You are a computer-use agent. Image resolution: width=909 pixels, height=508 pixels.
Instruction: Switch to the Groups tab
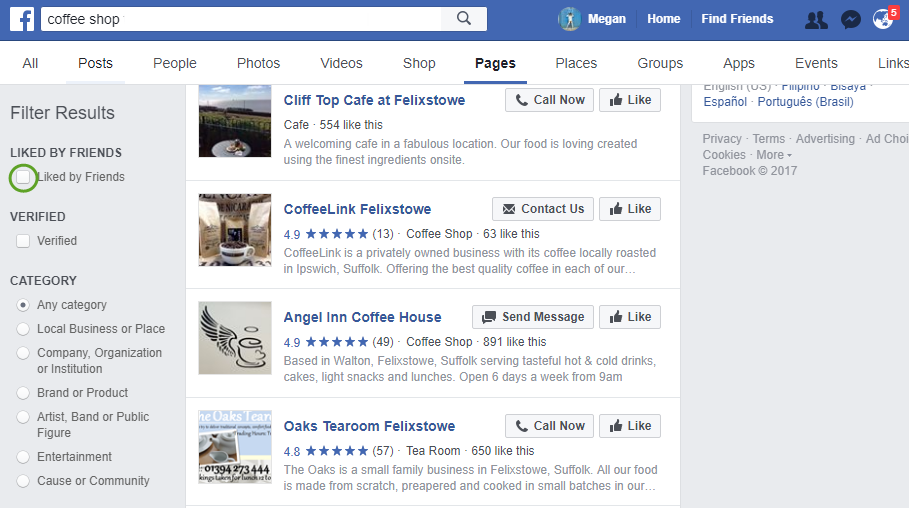tap(660, 63)
